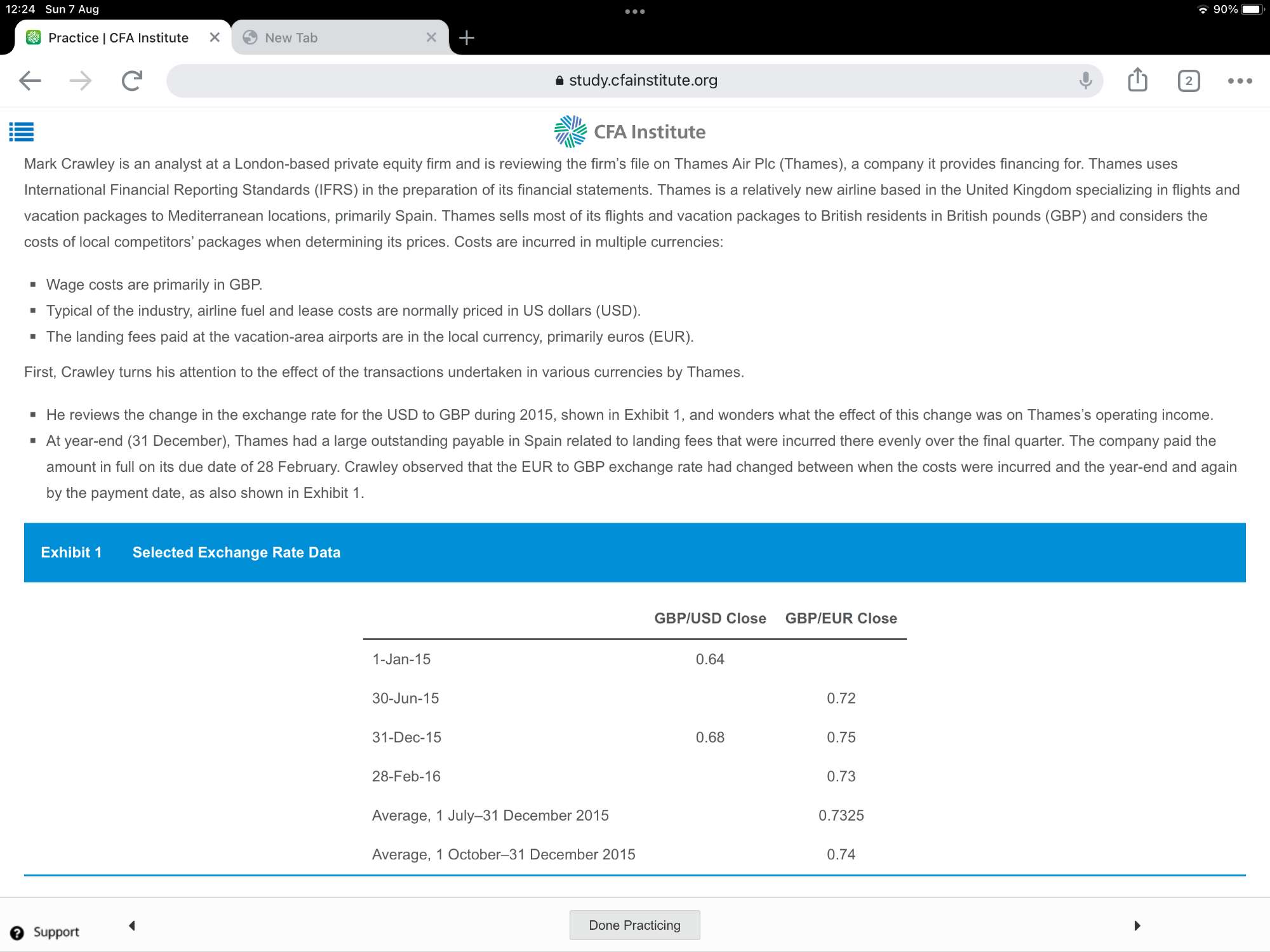Viewport: 1270px width, 952px height.
Task: Open Support help link
Action: coord(44,932)
